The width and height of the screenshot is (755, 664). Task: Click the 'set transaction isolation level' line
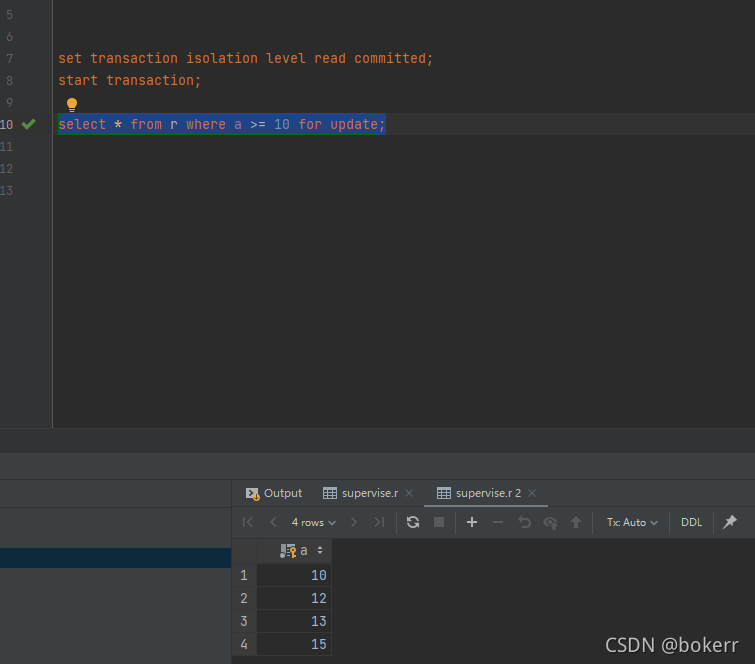pyautogui.click(x=246, y=58)
